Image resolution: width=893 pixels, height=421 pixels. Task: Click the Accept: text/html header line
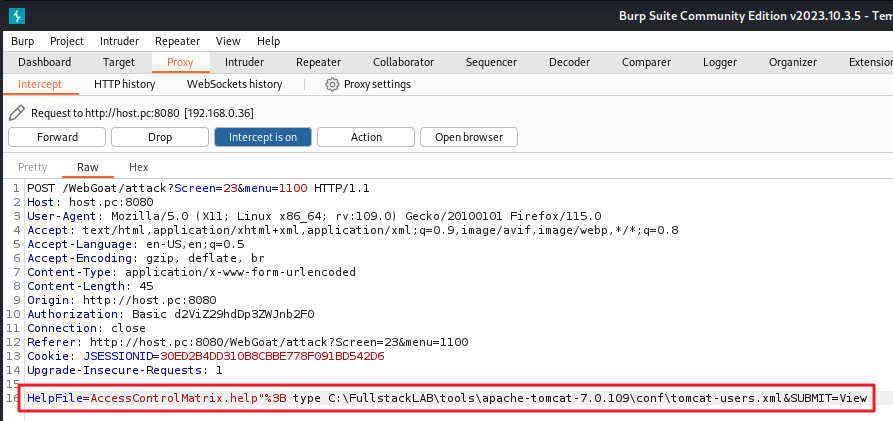(353, 230)
